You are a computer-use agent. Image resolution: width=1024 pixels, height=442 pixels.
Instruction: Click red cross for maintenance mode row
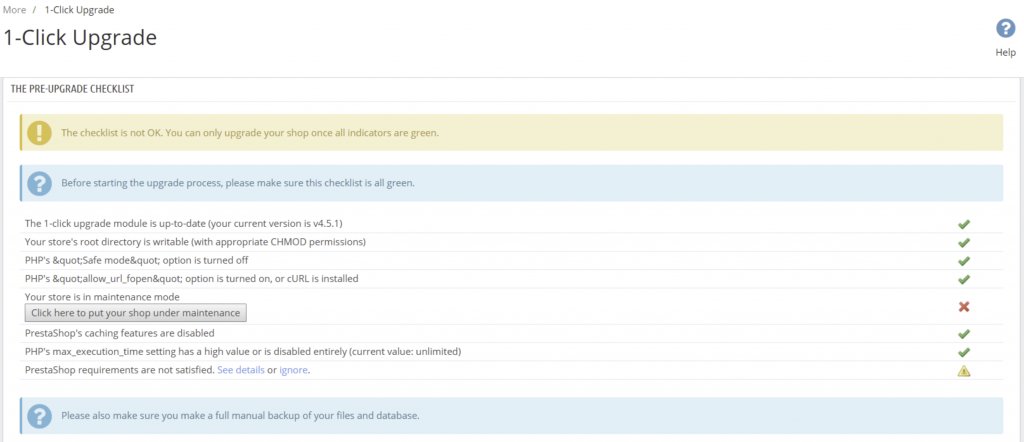tap(963, 306)
